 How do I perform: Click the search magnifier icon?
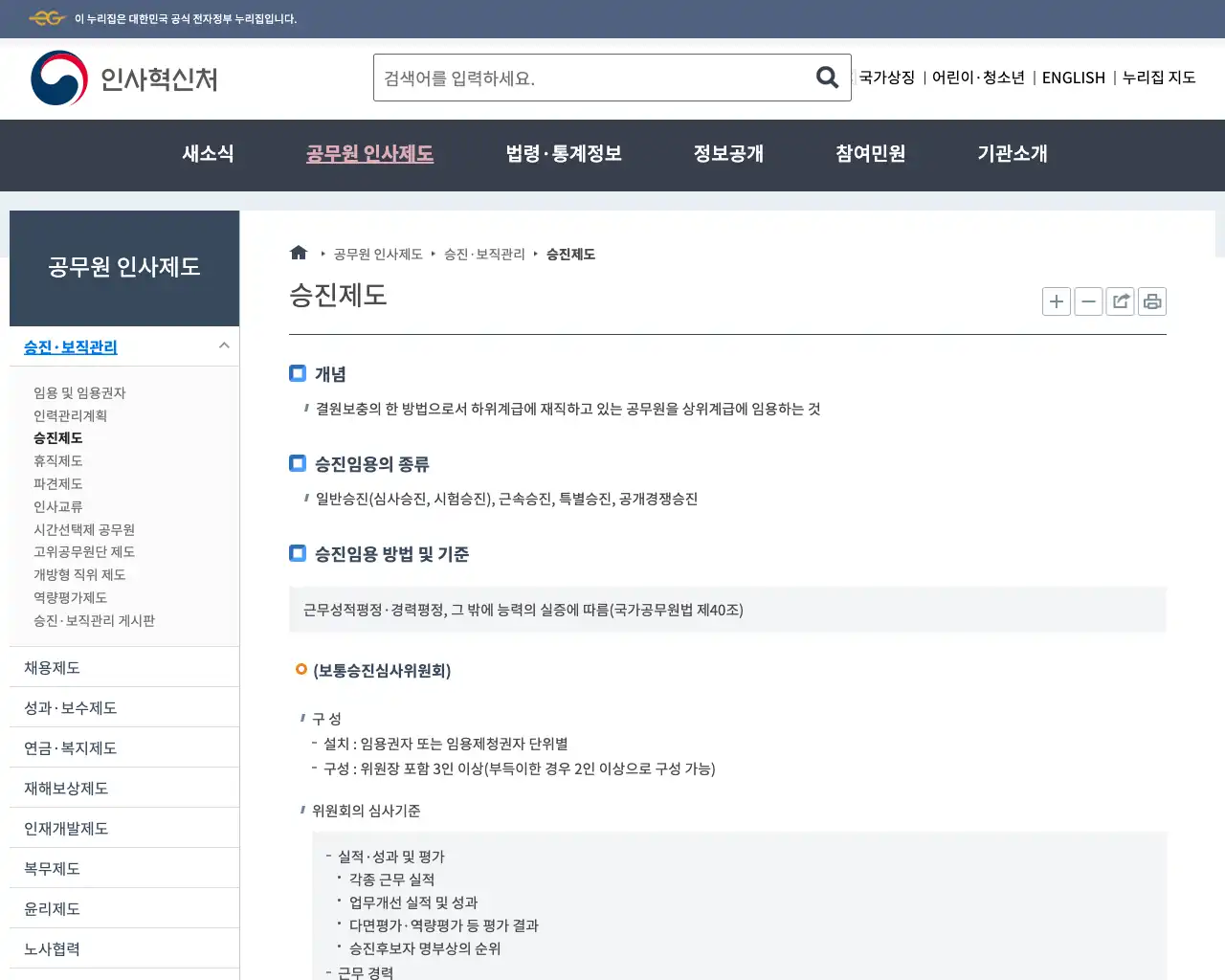coord(827,78)
